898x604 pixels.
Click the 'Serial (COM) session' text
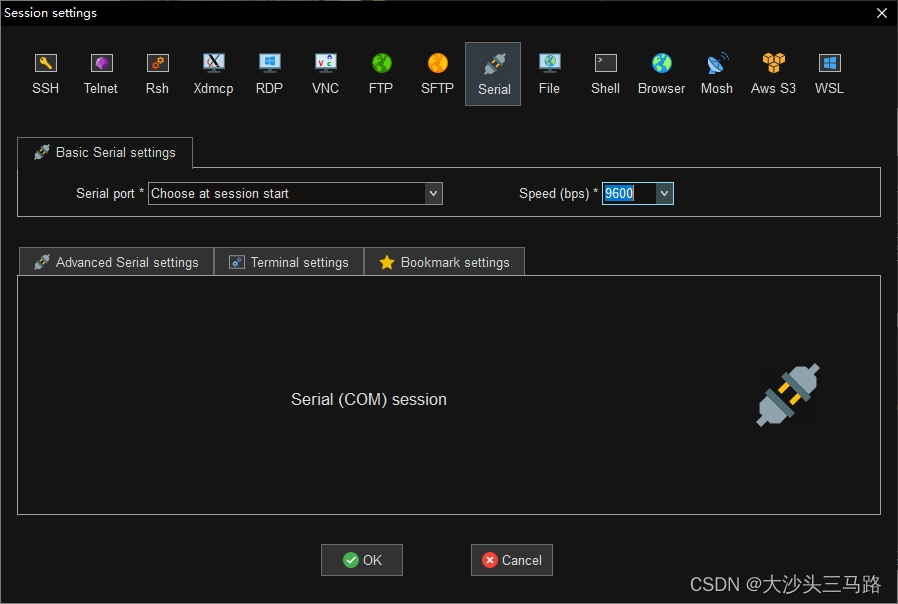[369, 399]
